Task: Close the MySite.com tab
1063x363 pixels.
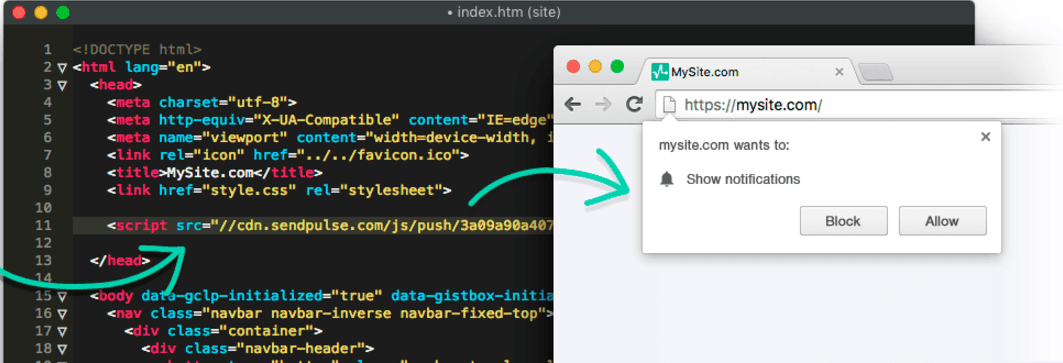Action: (839, 72)
